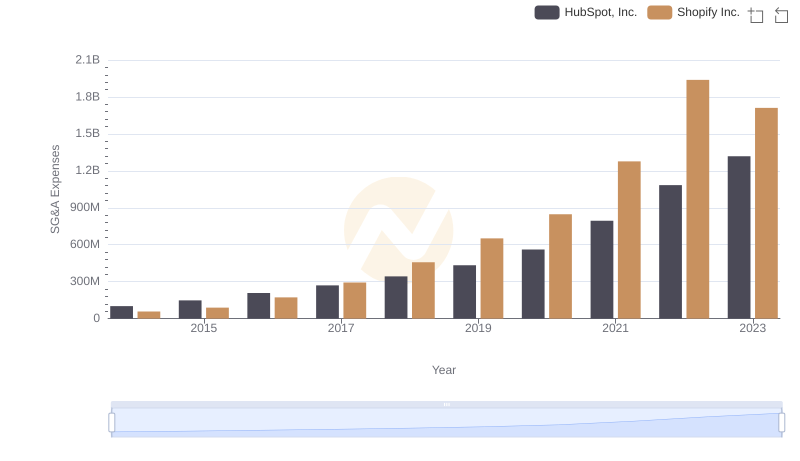Click the tallest Shopify bar for 2022

point(697,199)
